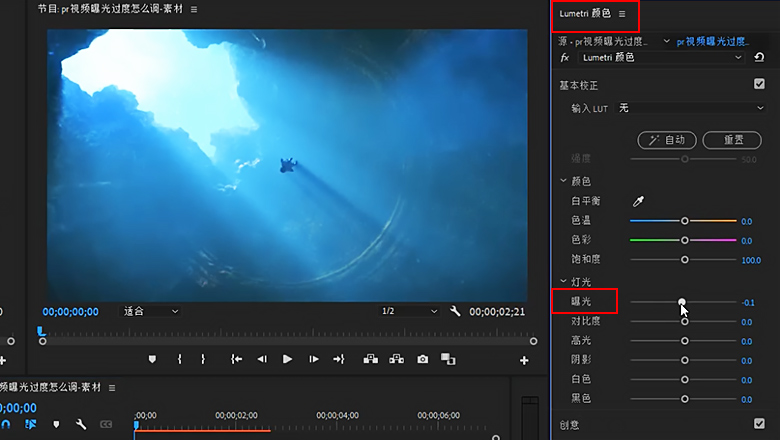Toggle snap in the timeline
Screen dimensions: 780x440
6,424
